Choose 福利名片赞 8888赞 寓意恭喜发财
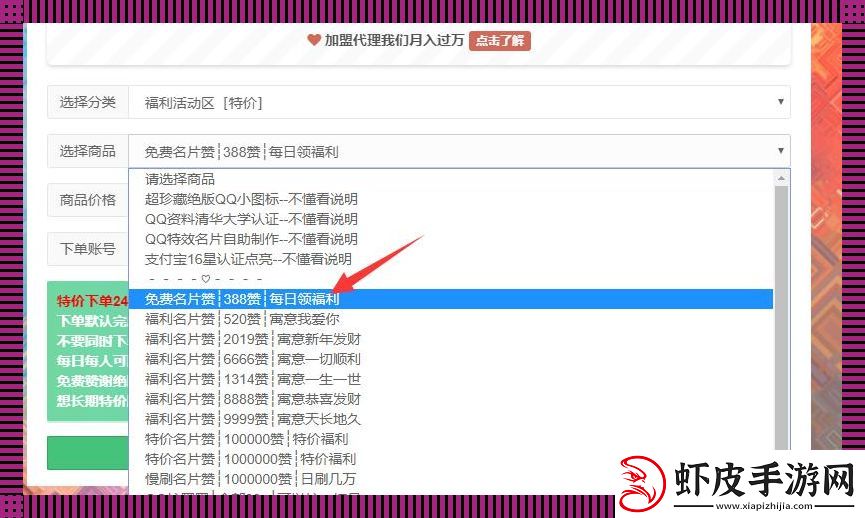Viewport: 865px width, 518px height. pyautogui.click(x=451, y=399)
